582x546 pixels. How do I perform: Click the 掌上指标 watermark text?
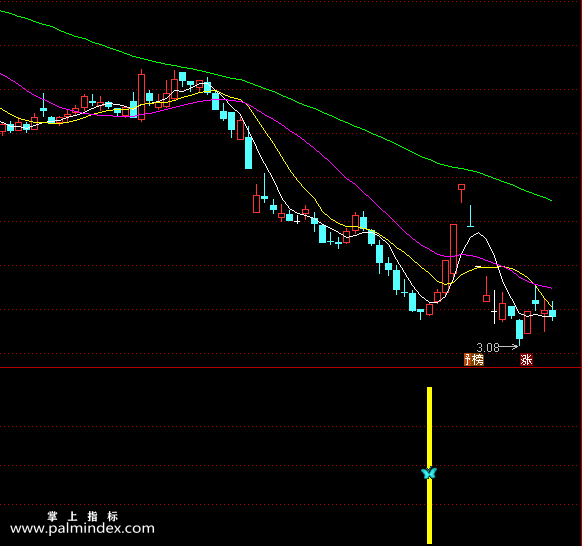(x=82, y=516)
